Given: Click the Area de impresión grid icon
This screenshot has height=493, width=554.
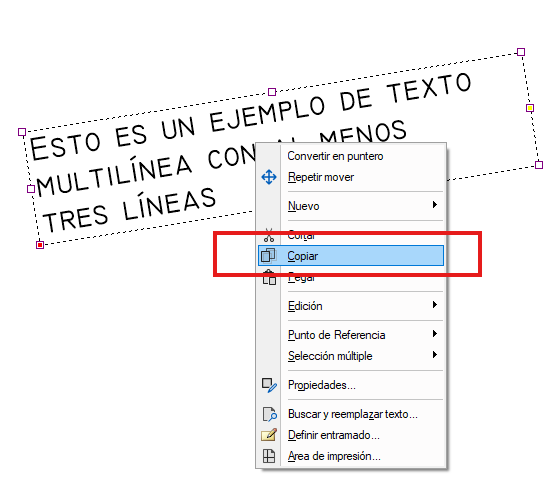Looking at the screenshot, I should (269, 456).
